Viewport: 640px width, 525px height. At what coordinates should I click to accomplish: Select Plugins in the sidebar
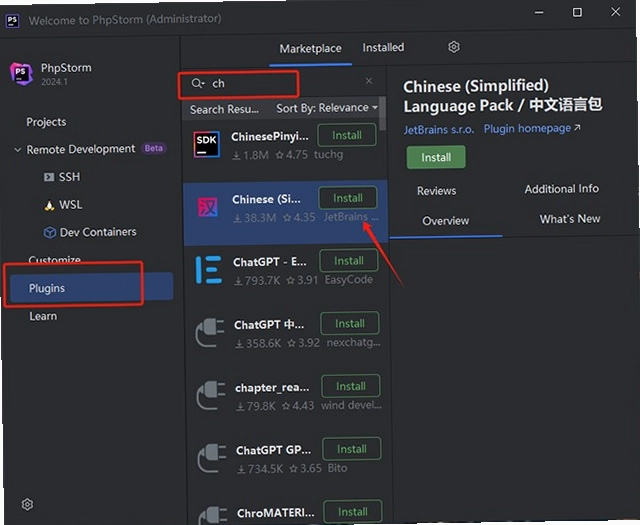(91, 288)
